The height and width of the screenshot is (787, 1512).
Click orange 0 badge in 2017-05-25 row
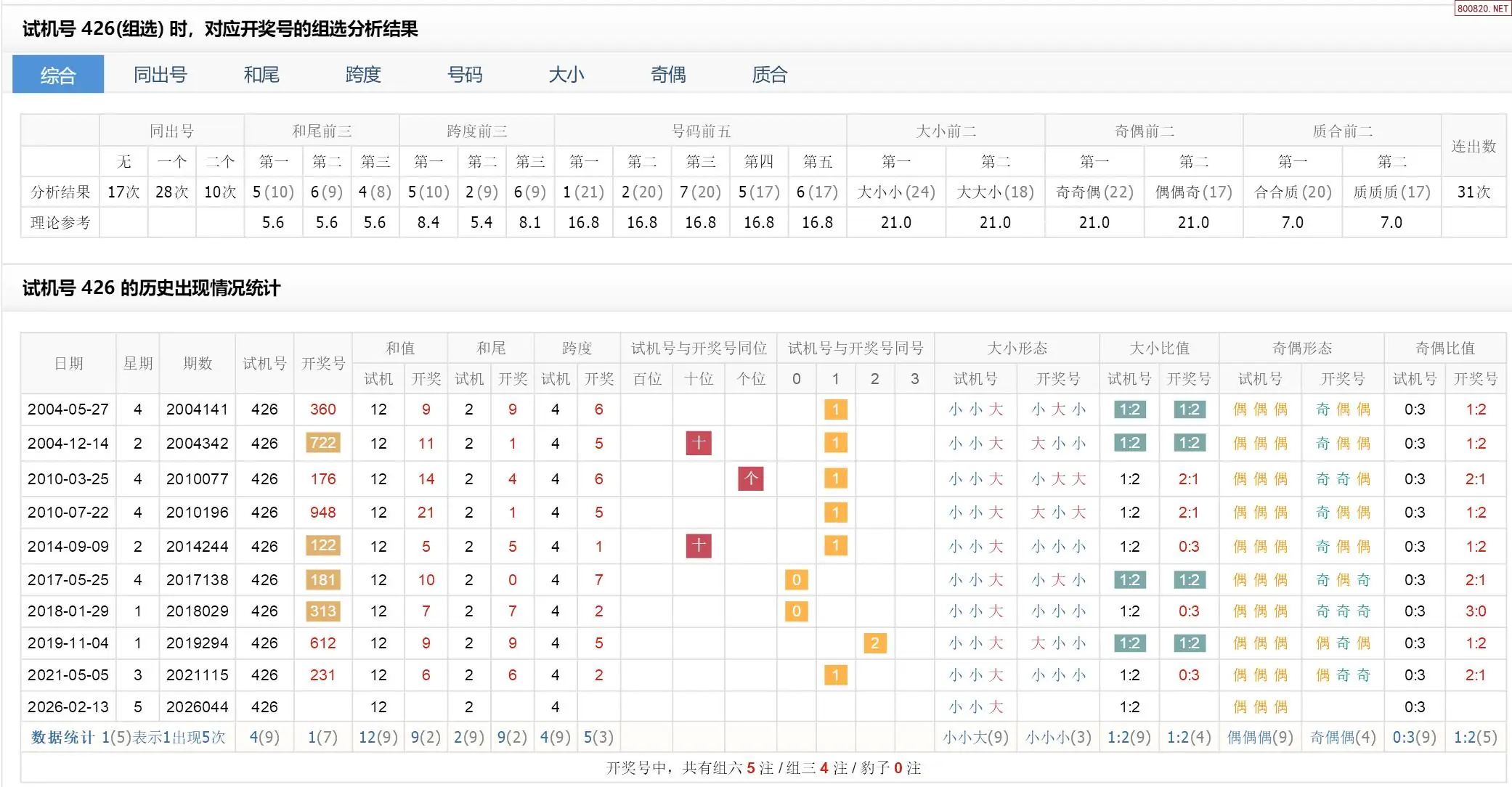(x=796, y=580)
